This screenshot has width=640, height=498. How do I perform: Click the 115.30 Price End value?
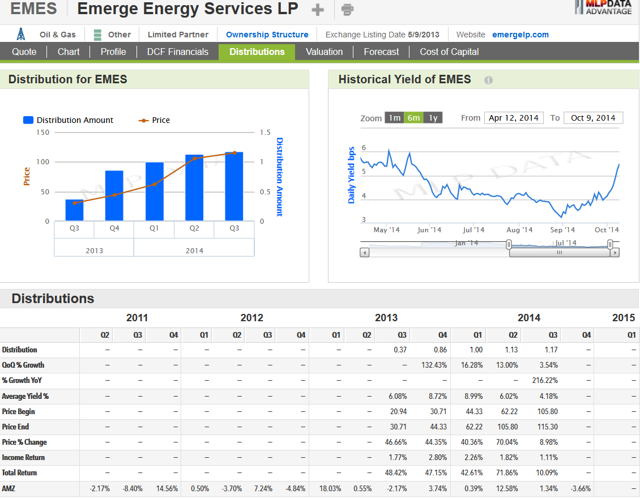(x=548, y=427)
